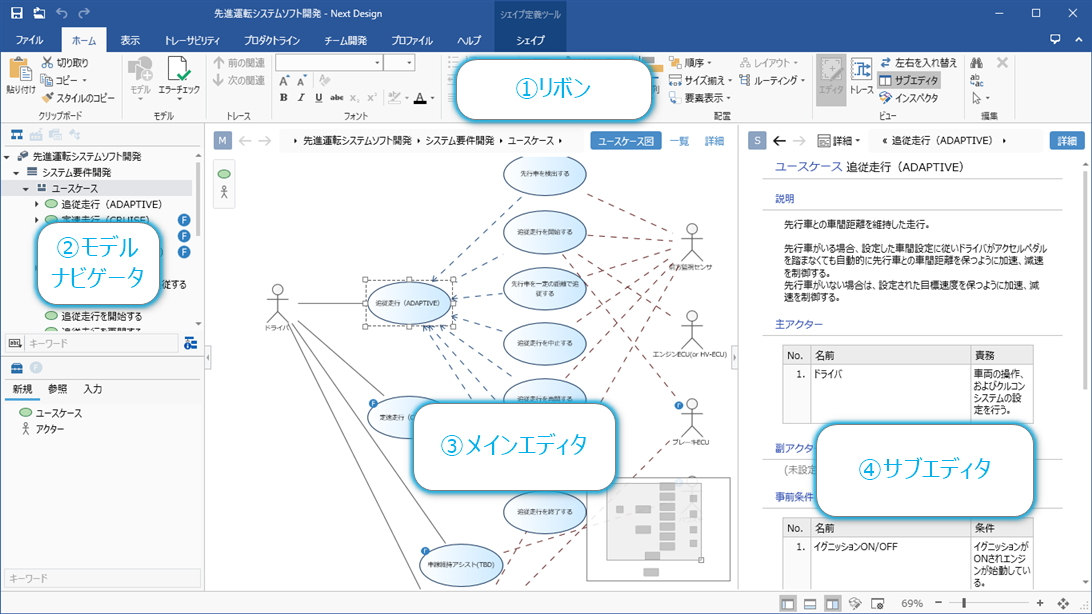Click the replace (ab→ac) editing icon

(977, 79)
